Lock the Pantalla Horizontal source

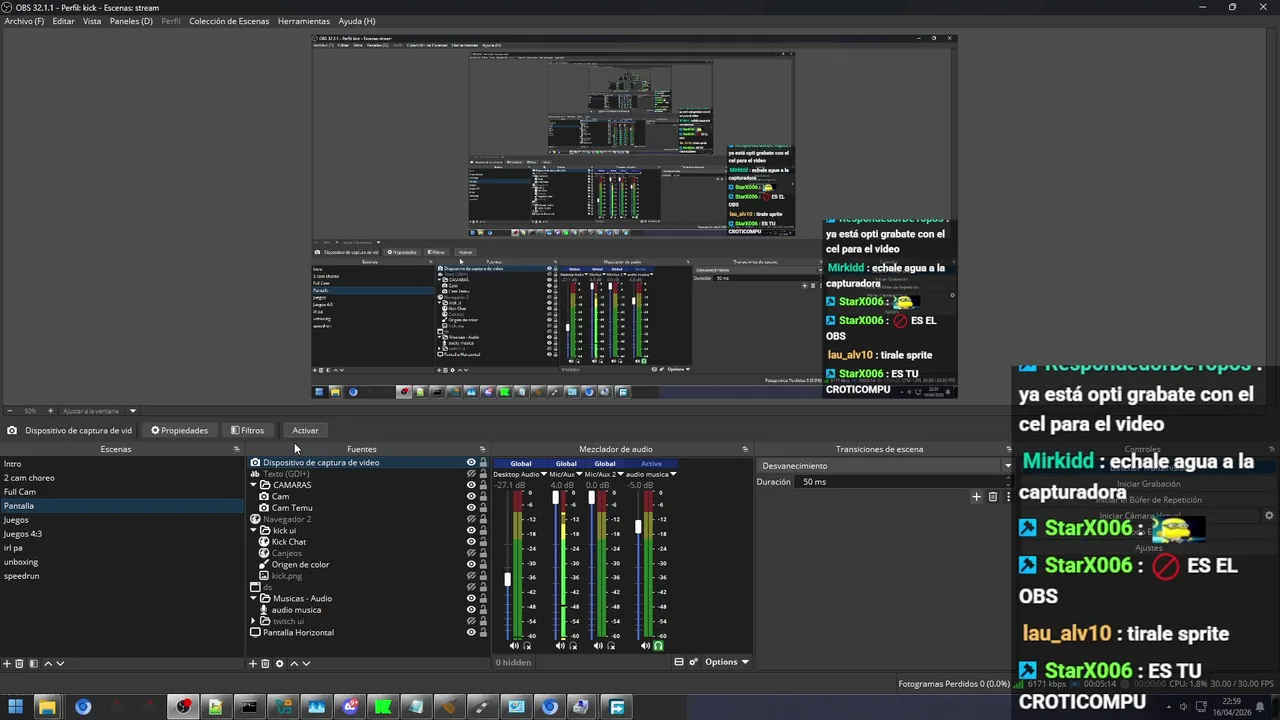[x=483, y=632]
